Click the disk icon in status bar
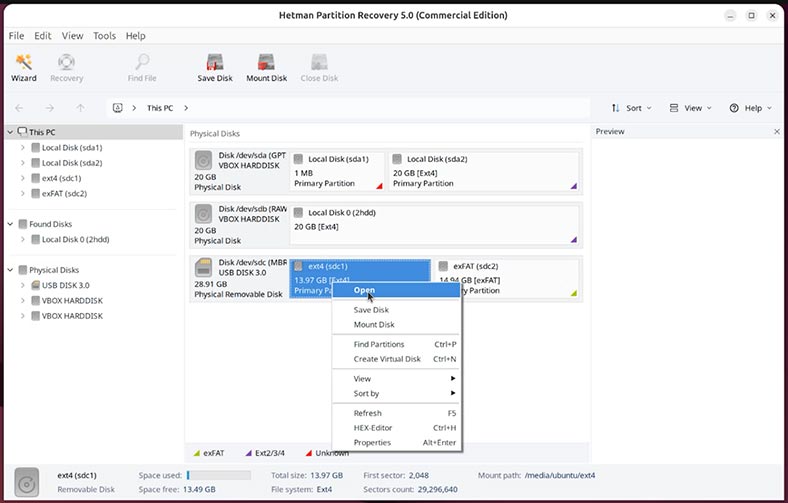 tap(27, 482)
